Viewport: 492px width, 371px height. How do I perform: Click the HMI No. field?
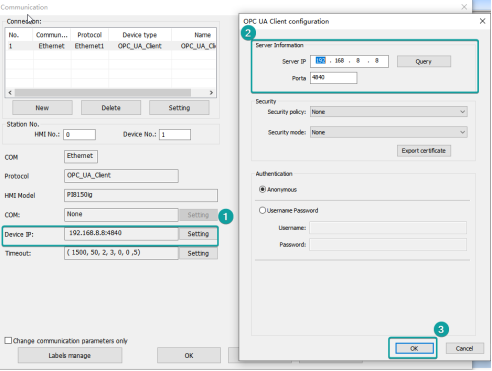[79, 135]
